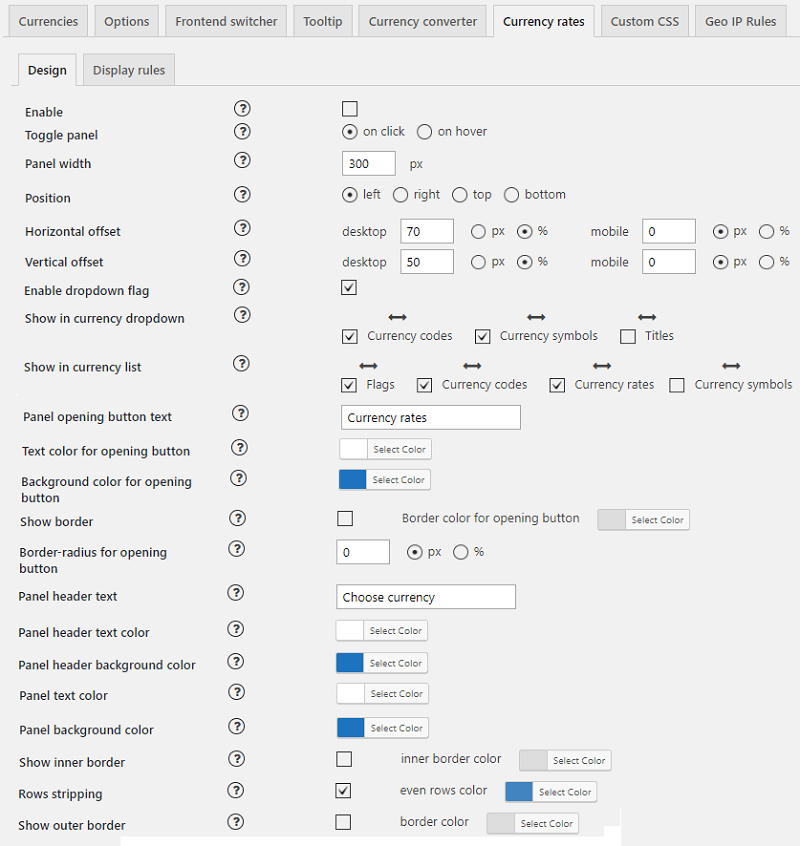This screenshot has width=800, height=846.
Task: Click Select Color for border color of opening button
Action: click(x=657, y=520)
